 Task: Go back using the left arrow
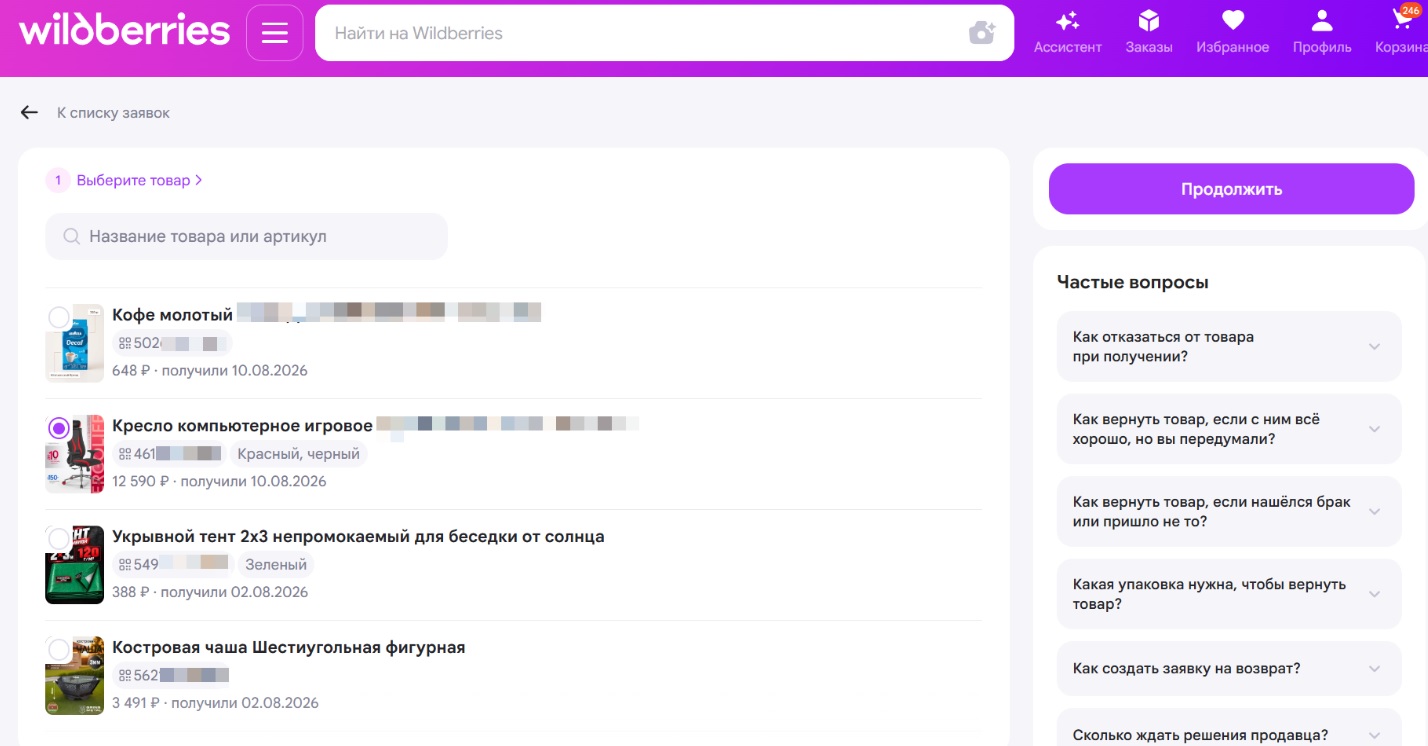click(29, 113)
